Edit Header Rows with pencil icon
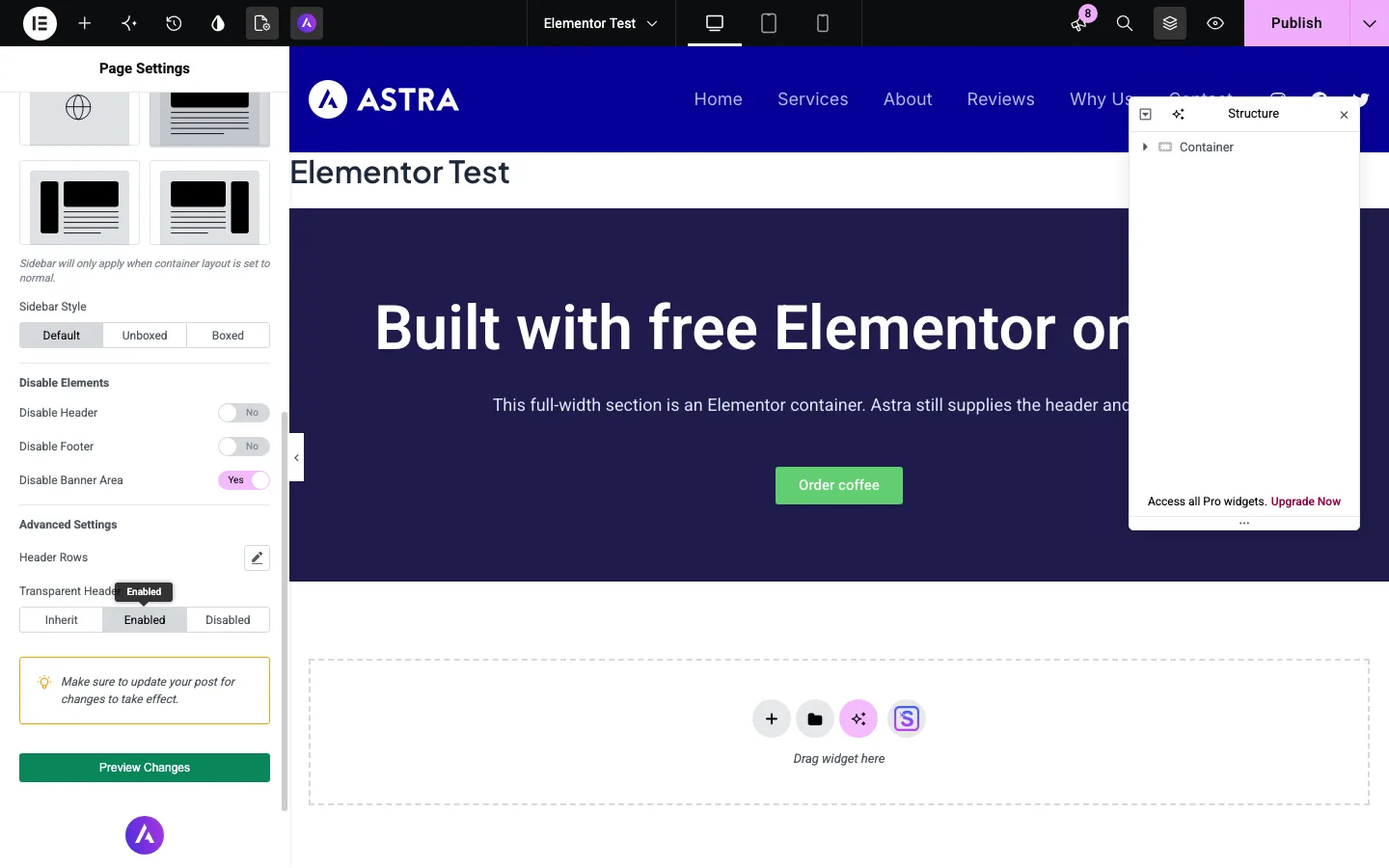 pyautogui.click(x=257, y=557)
